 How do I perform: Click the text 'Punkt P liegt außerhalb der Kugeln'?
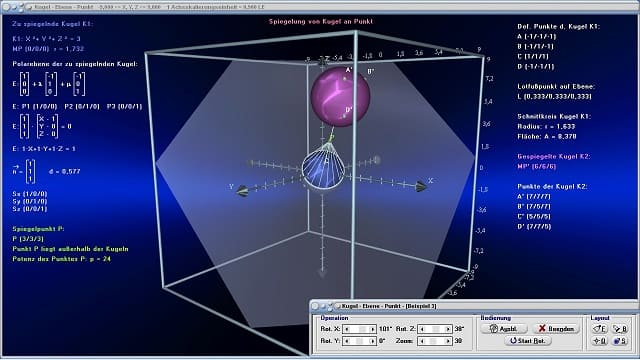[x=70, y=249]
